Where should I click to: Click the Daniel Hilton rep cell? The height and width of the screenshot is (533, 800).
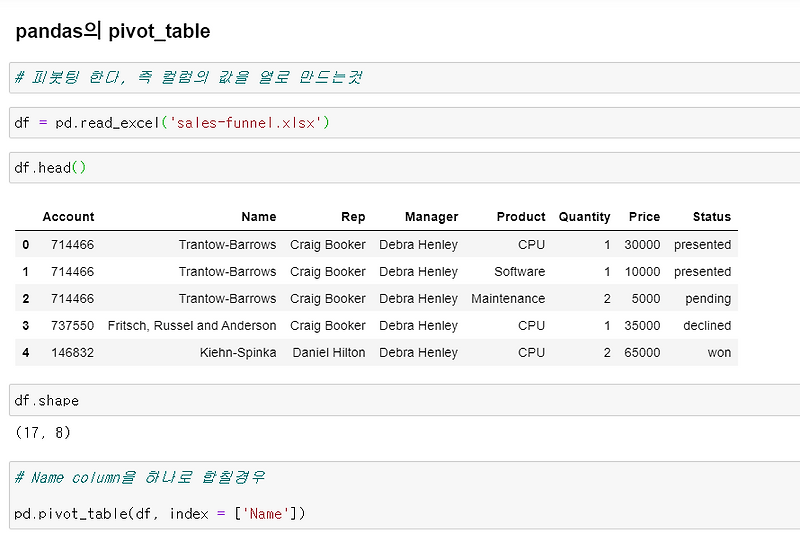coord(329,353)
